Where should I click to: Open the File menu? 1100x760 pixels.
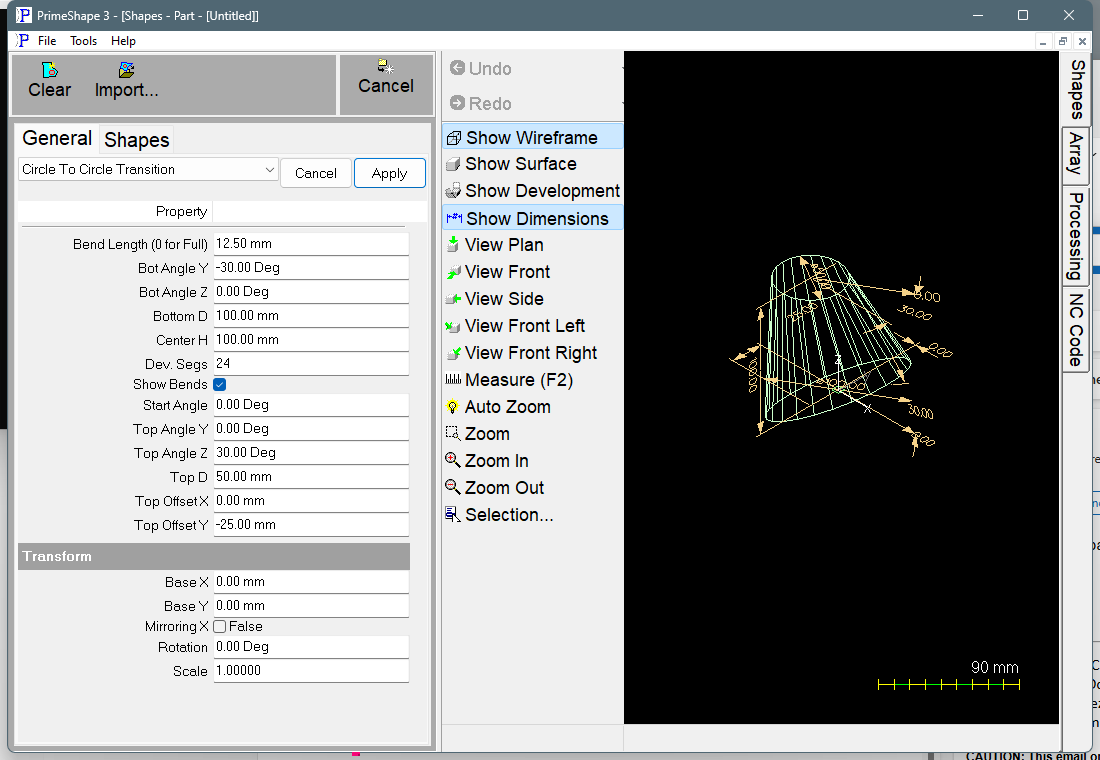coord(47,41)
